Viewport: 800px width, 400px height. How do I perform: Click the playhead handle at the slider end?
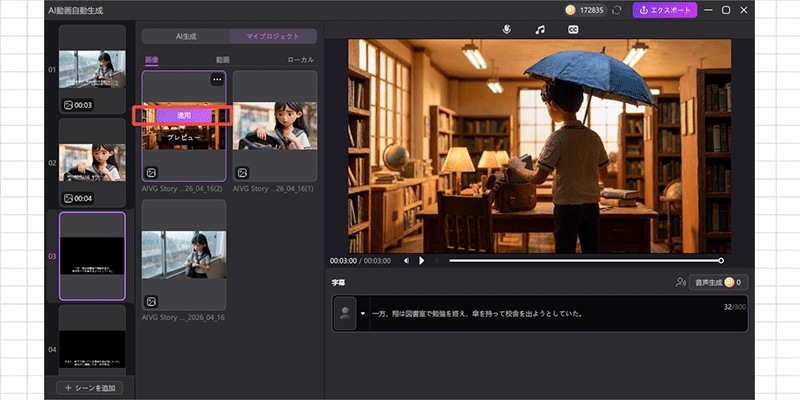[721, 261]
